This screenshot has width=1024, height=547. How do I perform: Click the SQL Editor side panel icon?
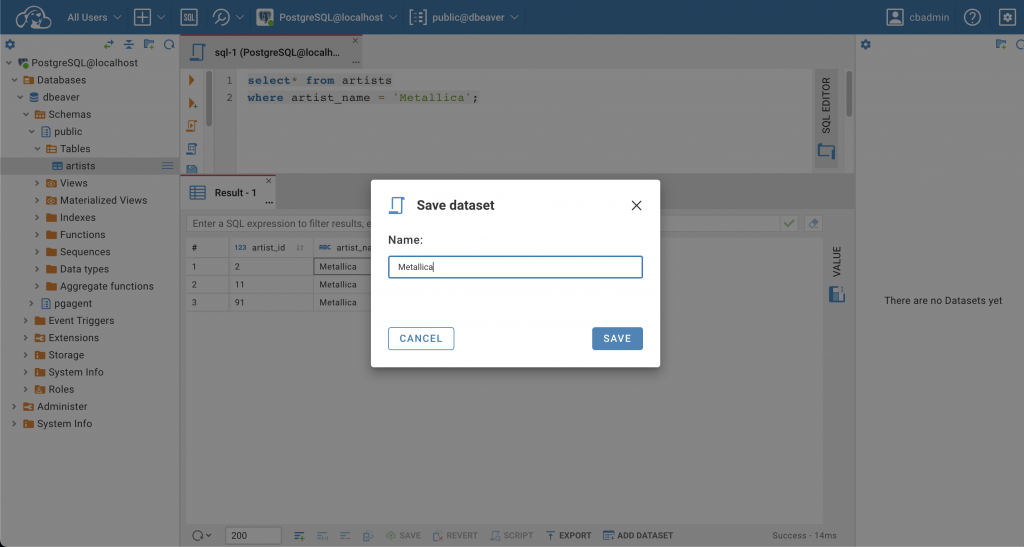826,151
